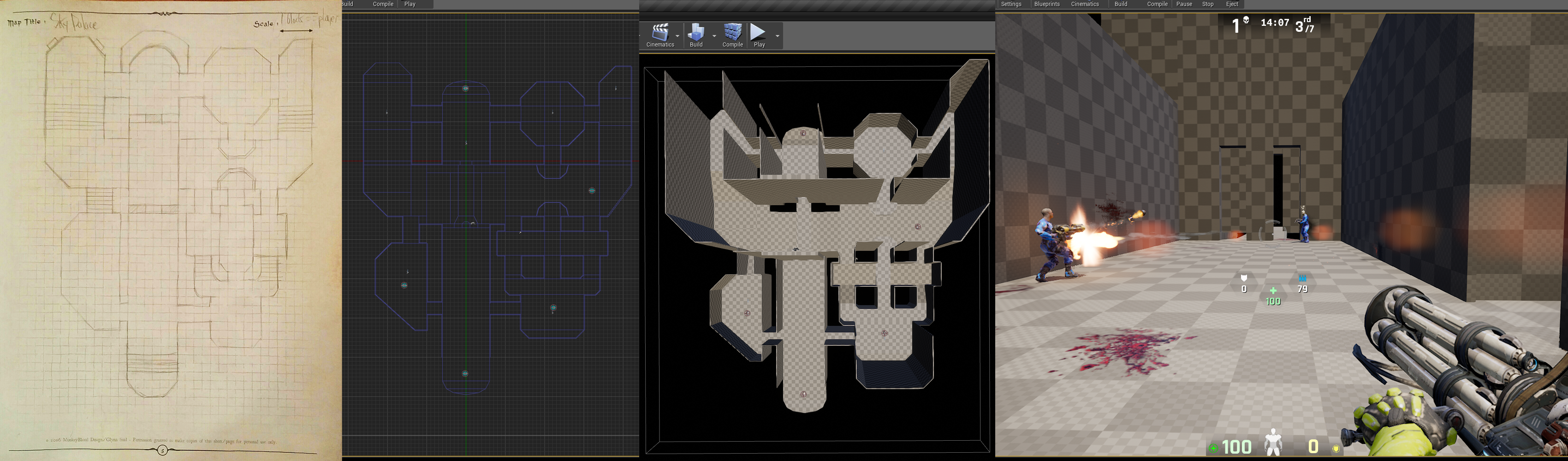Expand the Cinematics dropdown arrow
The height and width of the screenshot is (461, 1568).
point(677,36)
